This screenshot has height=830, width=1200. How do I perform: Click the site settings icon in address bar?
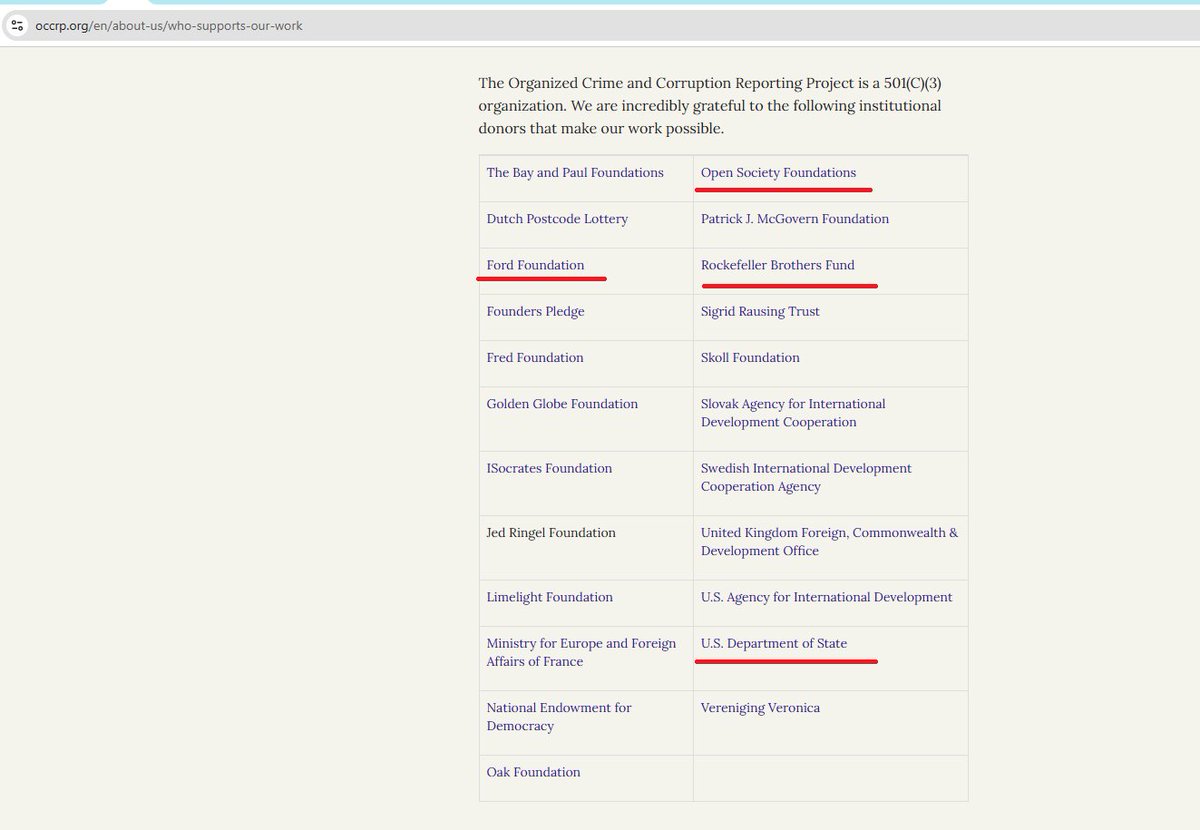tap(17, 25)
